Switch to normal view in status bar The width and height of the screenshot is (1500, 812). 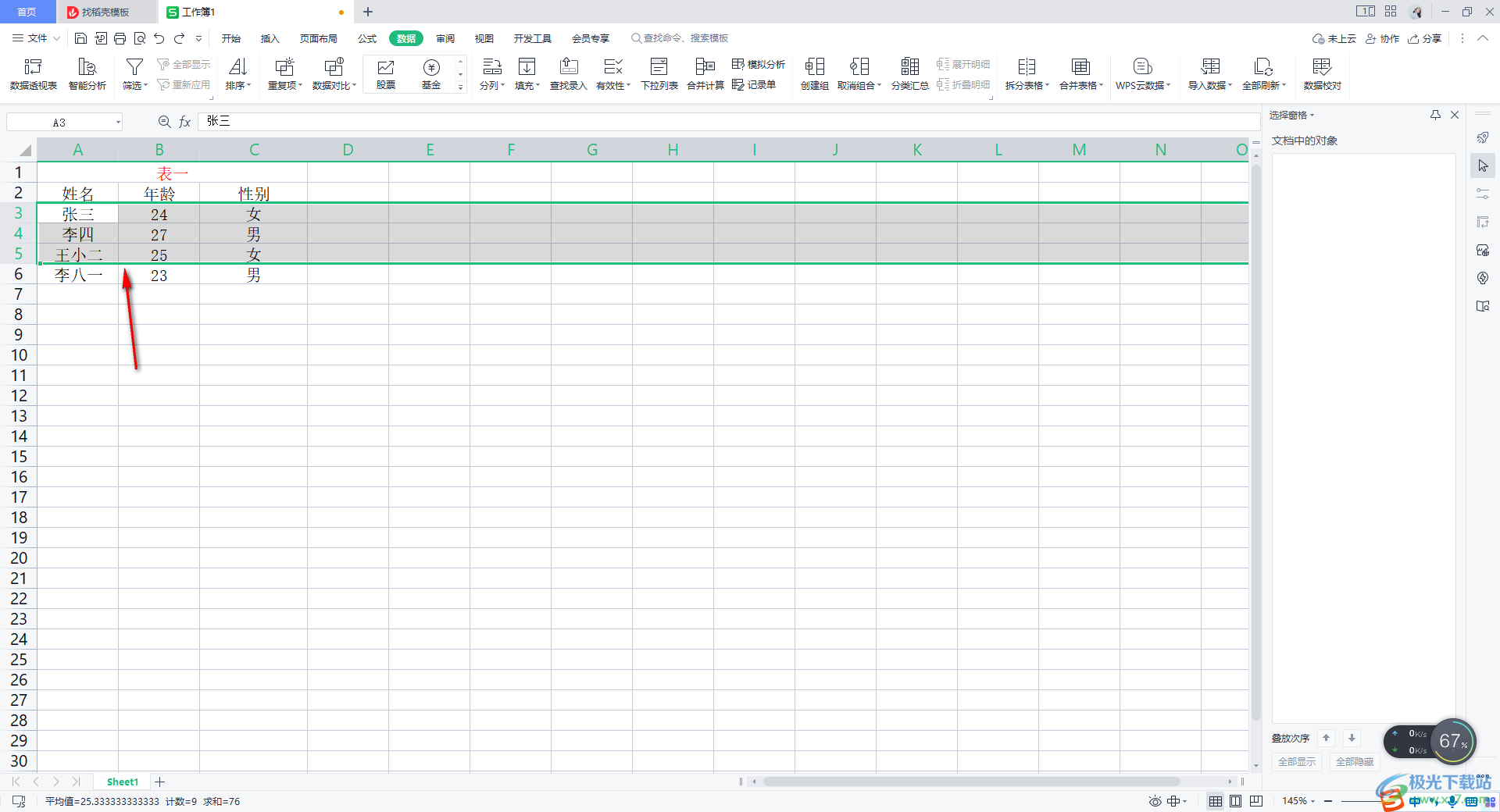click(1216, 801)
